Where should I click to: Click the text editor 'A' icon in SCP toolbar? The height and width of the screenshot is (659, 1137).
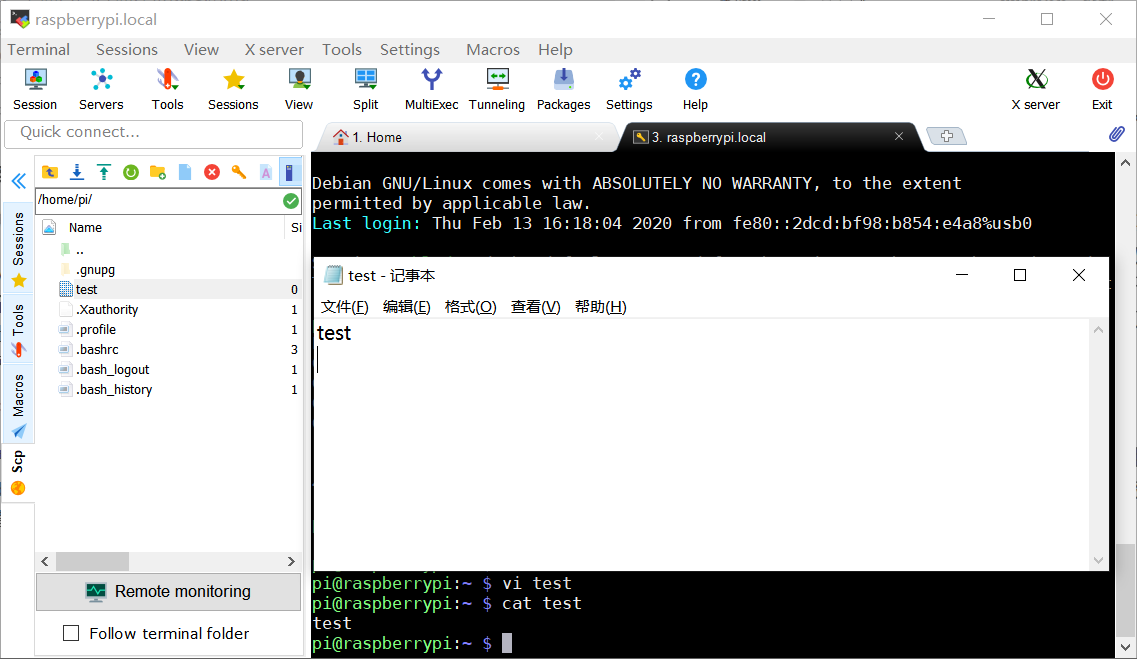tap(266, 173)
